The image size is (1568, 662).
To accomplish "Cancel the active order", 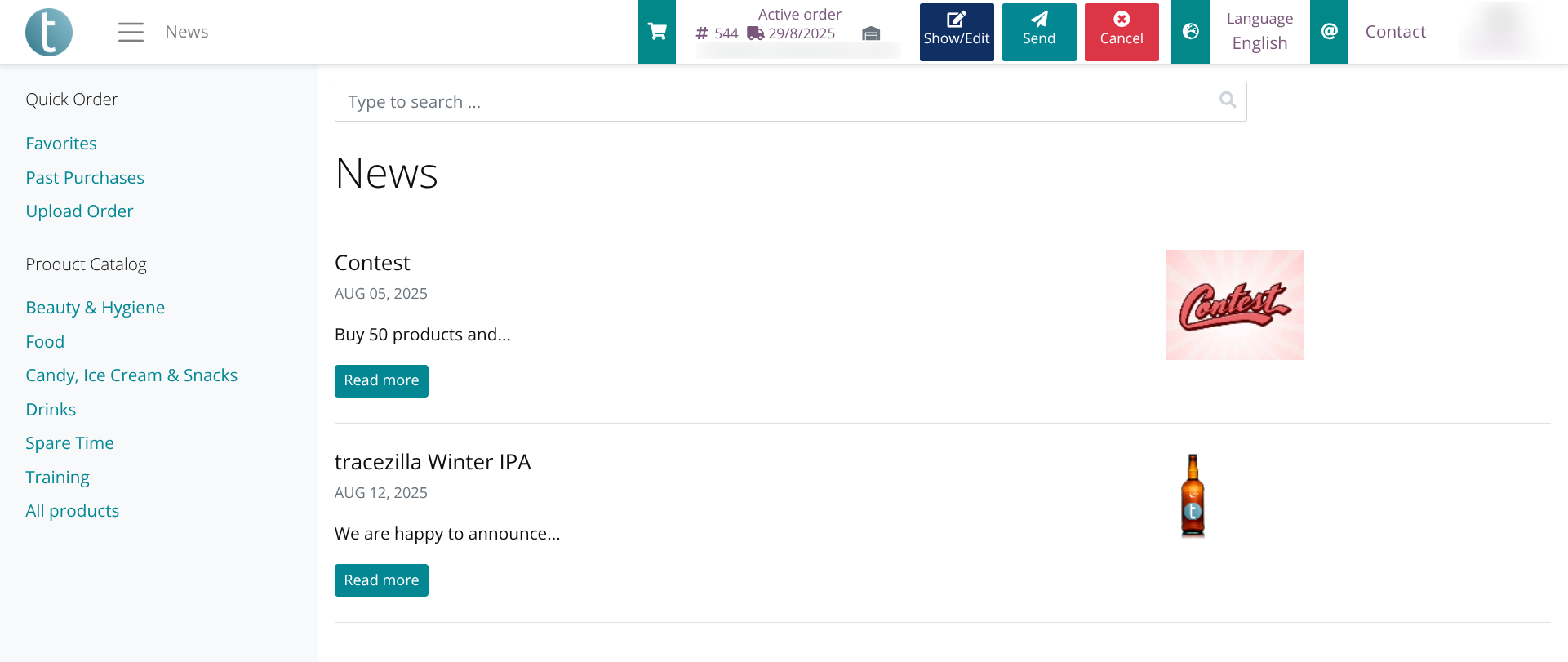I will (1122, 32).
